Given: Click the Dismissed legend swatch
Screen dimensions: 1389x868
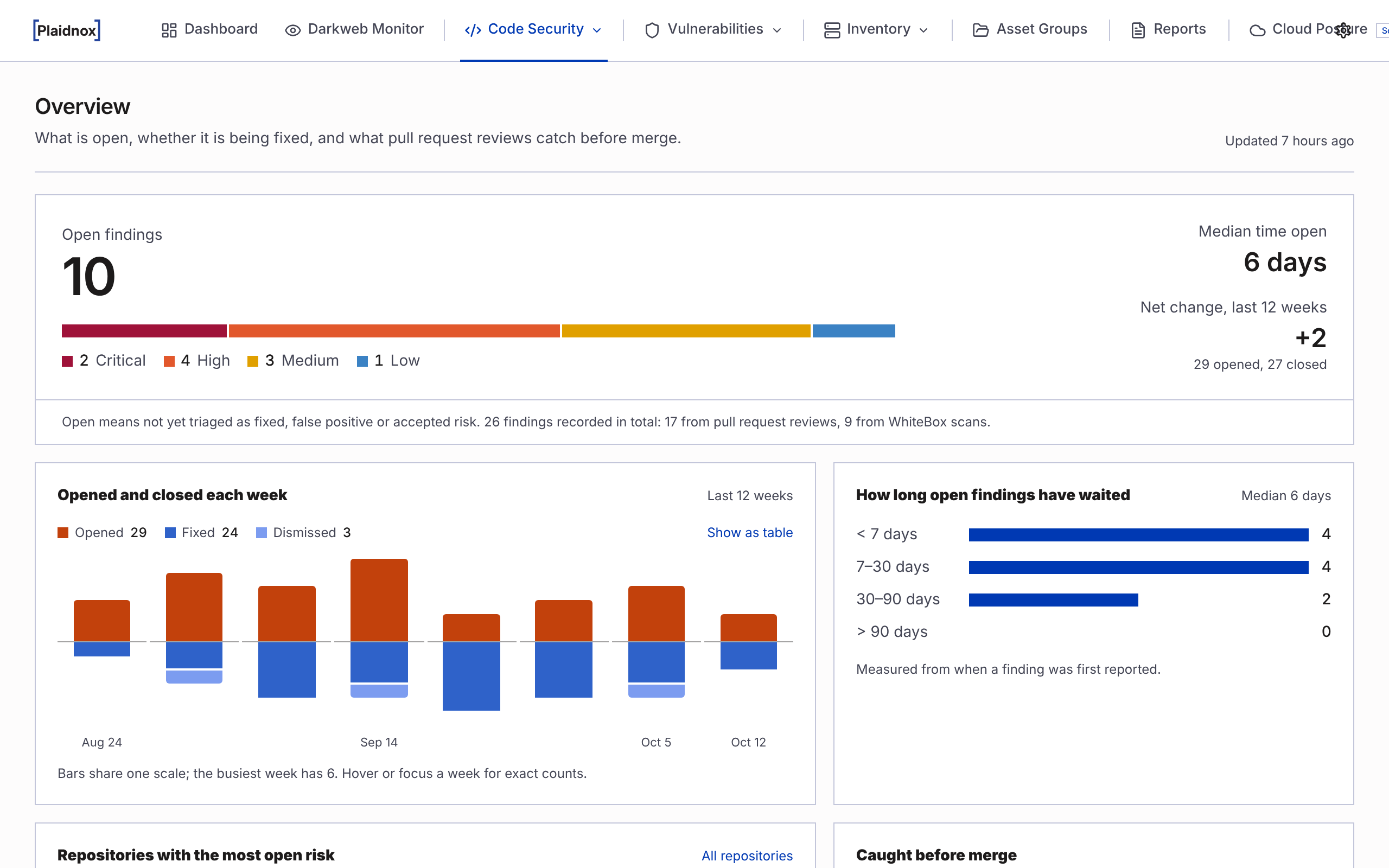Looking at the screenshot, I should click(x=261, y=533).
